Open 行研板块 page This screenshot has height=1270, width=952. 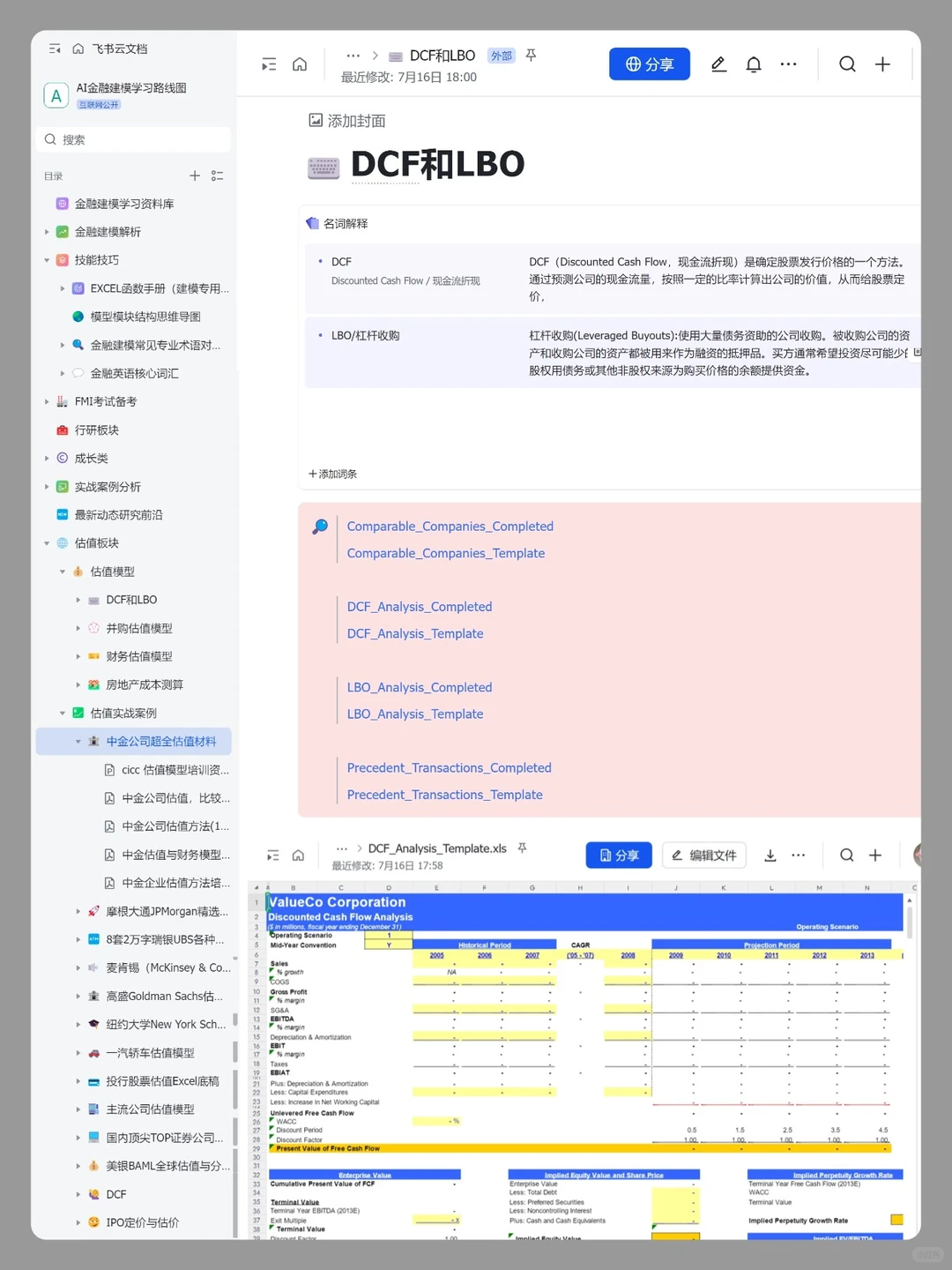tap(97, 430)
